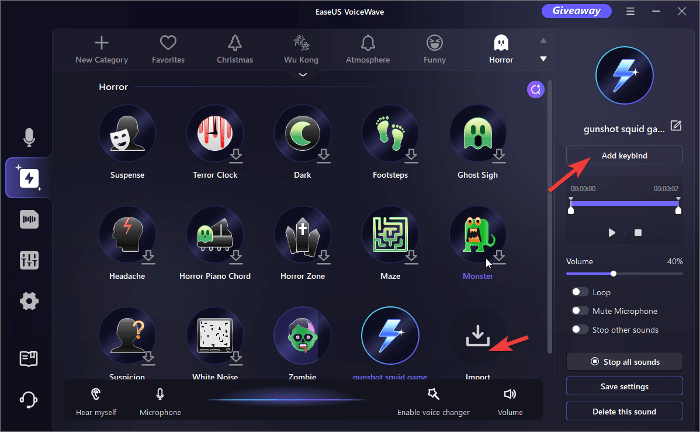Open the audio waveform file sidebar icon

[x=29, y=219]
